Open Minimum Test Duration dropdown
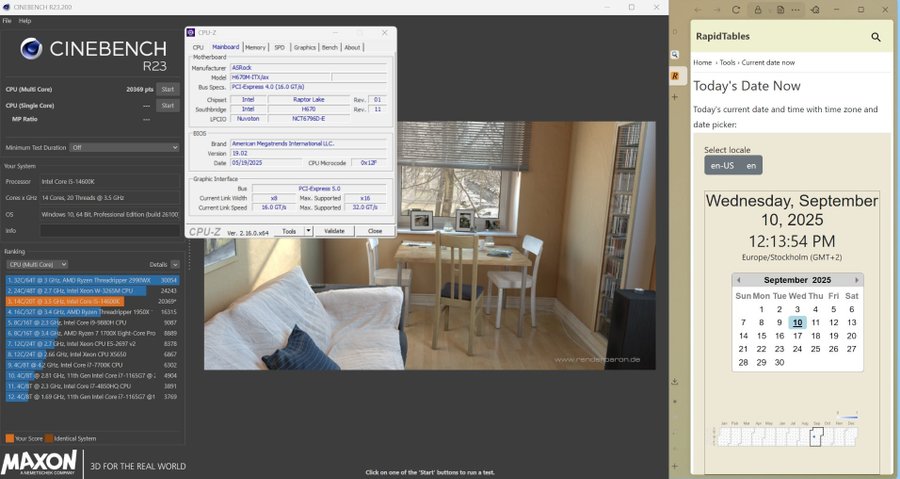The height and width of the screenshot is (479, 900). tap(125, 147)
